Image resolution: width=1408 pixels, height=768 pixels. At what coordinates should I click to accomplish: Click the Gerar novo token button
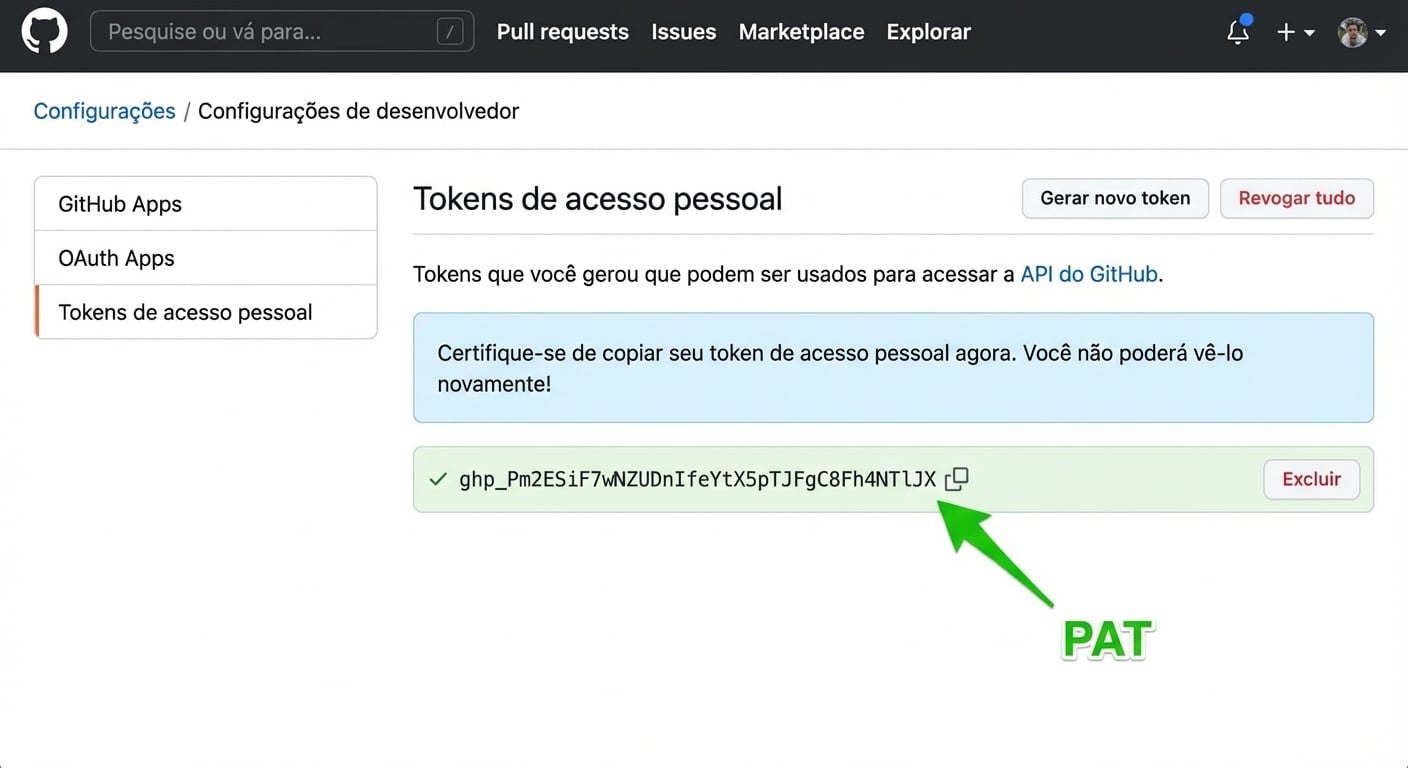pyautogui.click(x=1115, y=198)
